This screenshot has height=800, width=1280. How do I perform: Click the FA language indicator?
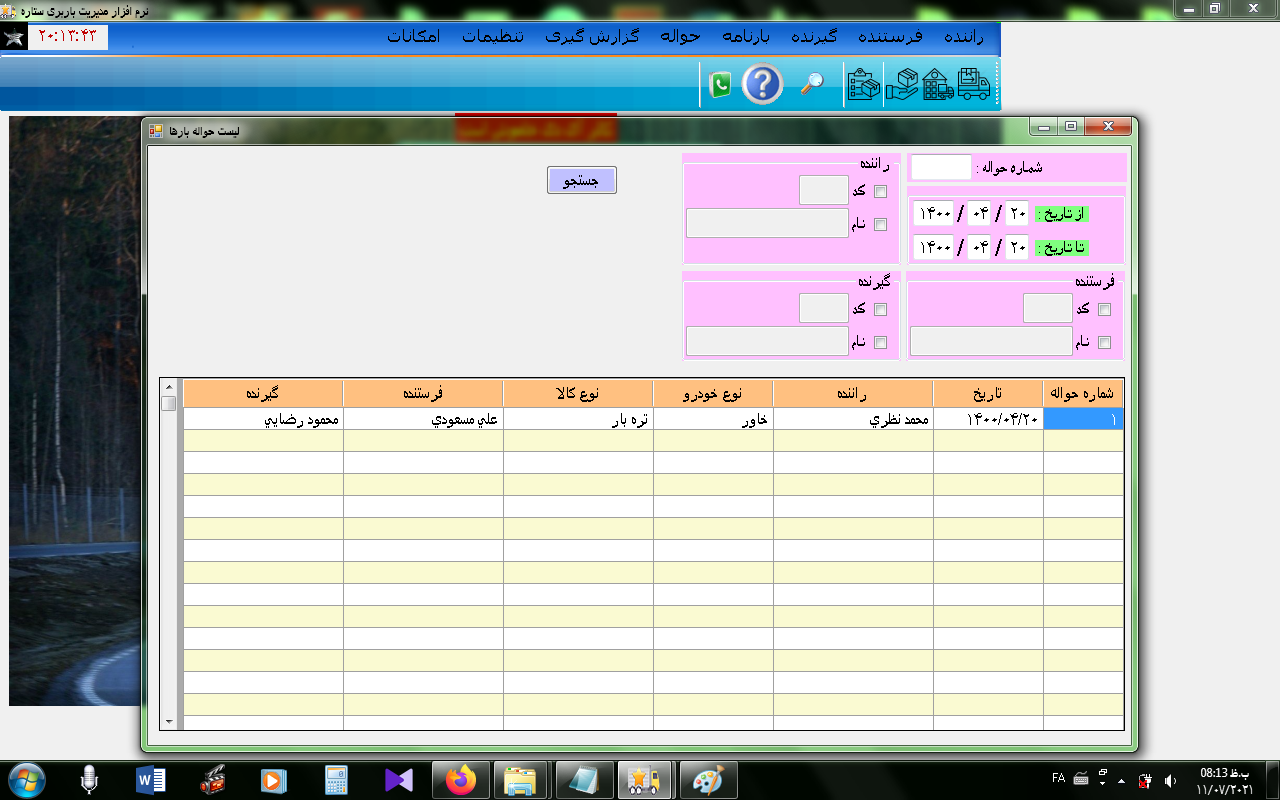coord(1058,778)
